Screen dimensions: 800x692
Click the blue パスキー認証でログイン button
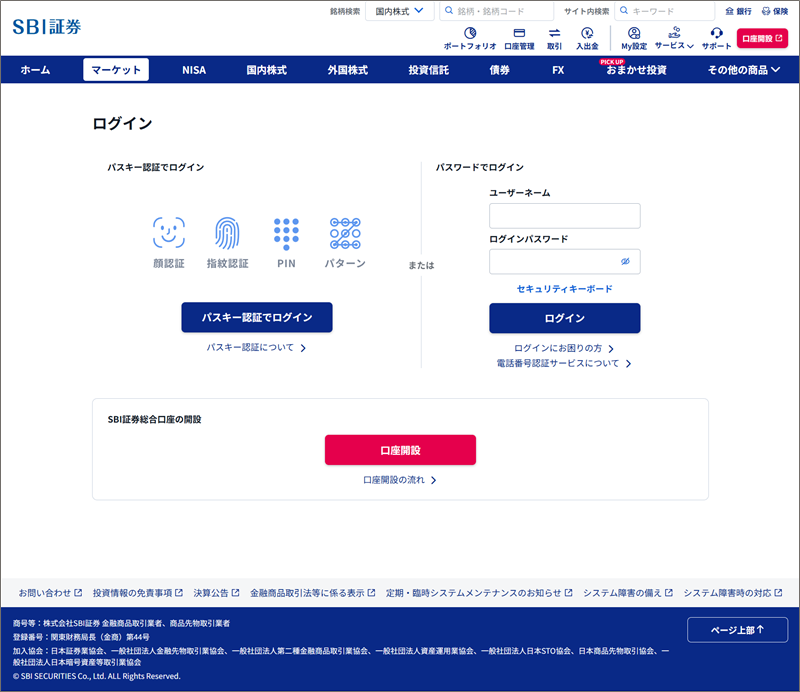[x=257, y=317]
